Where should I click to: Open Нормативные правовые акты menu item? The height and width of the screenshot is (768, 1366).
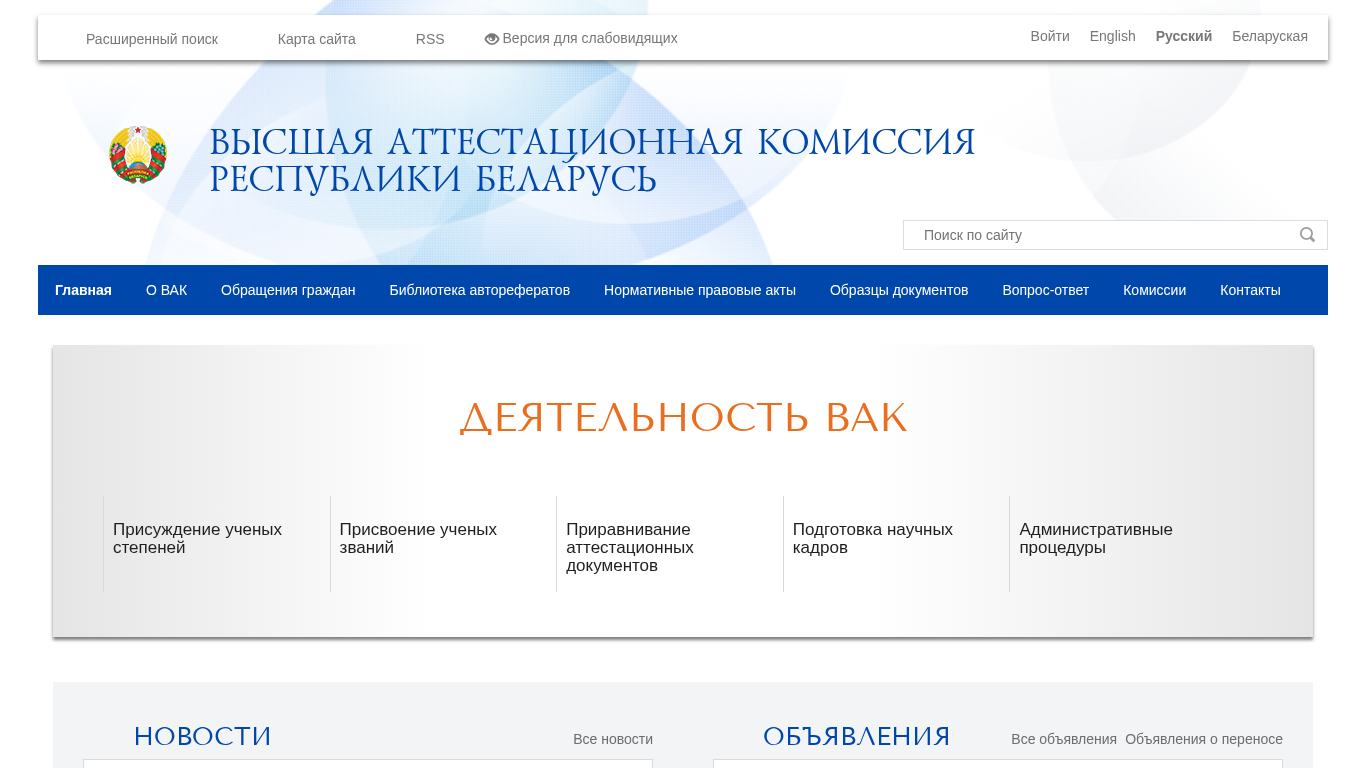(x=700, y=290)
